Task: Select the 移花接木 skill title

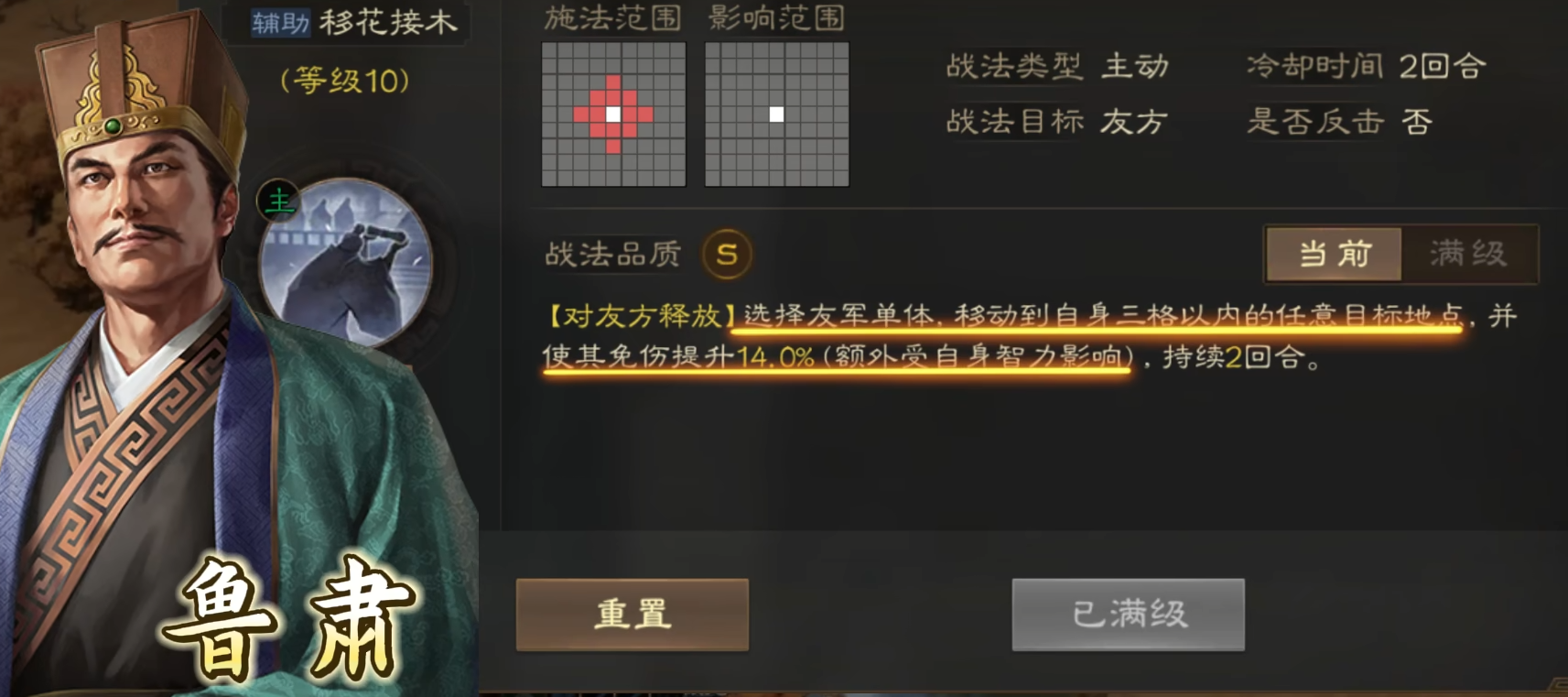Action: [388, 22]
